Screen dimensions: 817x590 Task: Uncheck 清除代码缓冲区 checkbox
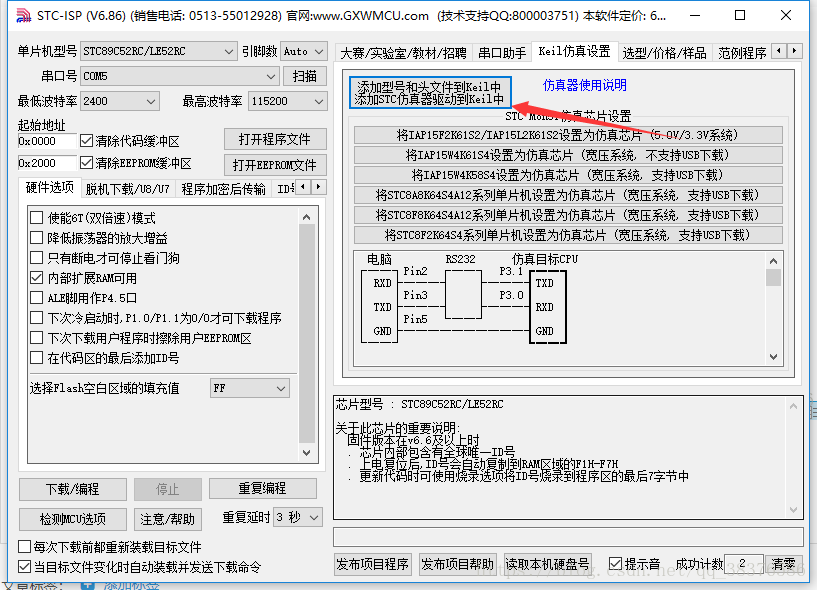[x=86, y=141]
